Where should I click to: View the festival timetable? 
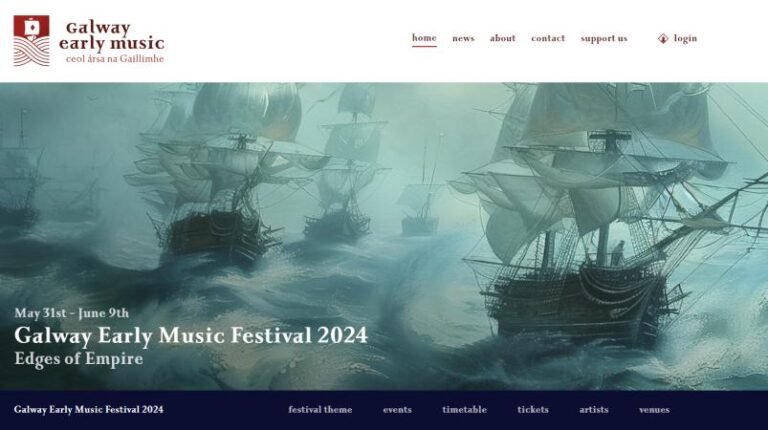click(464, 409)
